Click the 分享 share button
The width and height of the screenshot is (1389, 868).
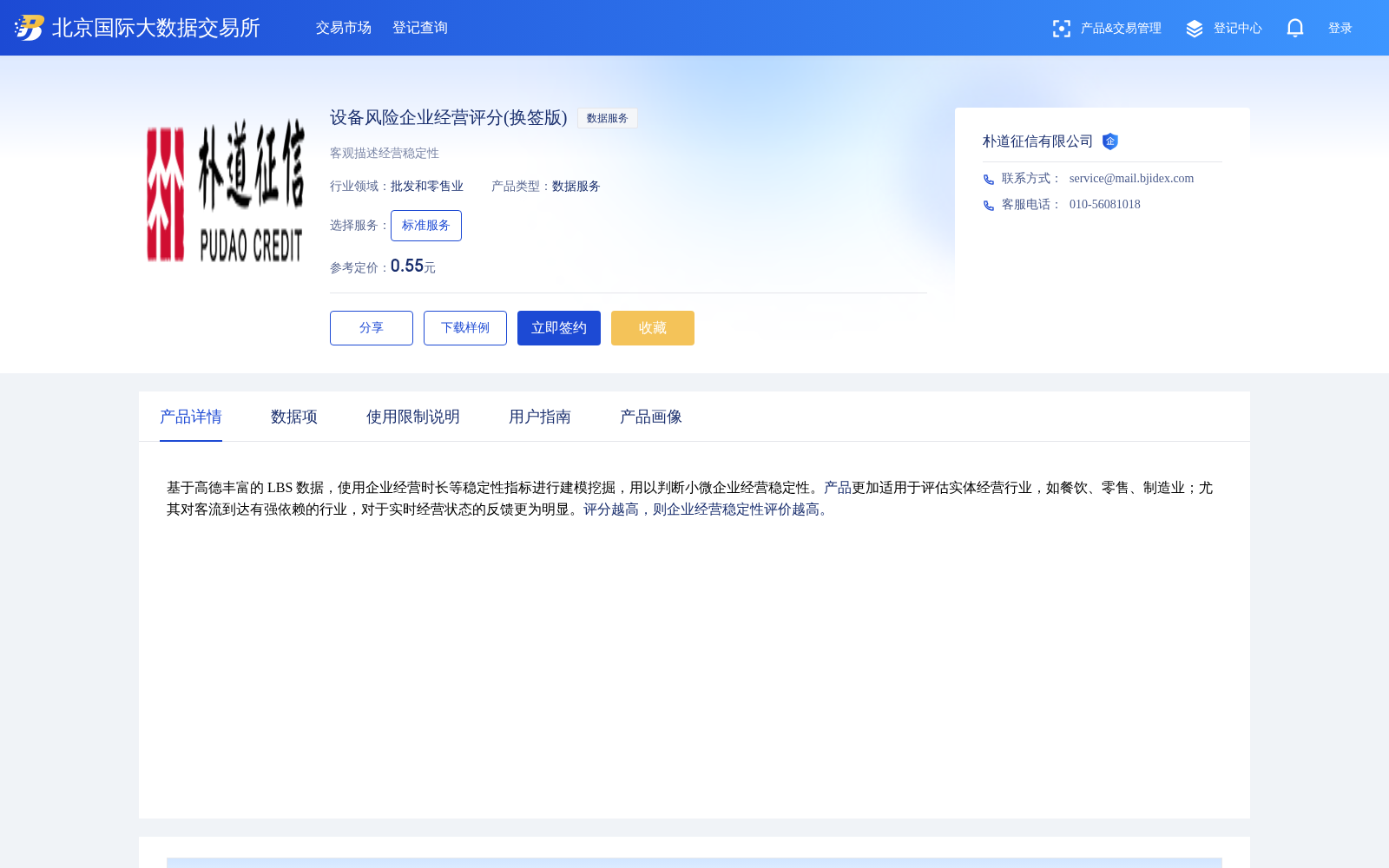click(372, 328)
